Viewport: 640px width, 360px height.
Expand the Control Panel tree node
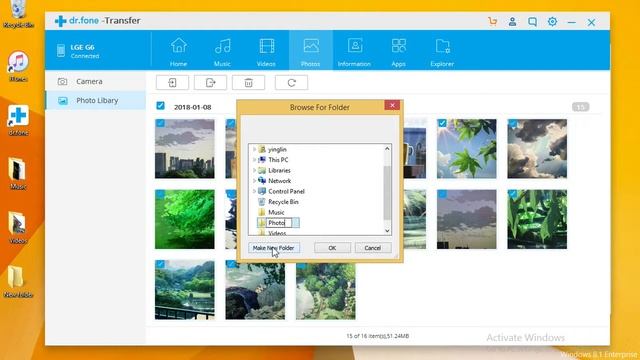254,191
